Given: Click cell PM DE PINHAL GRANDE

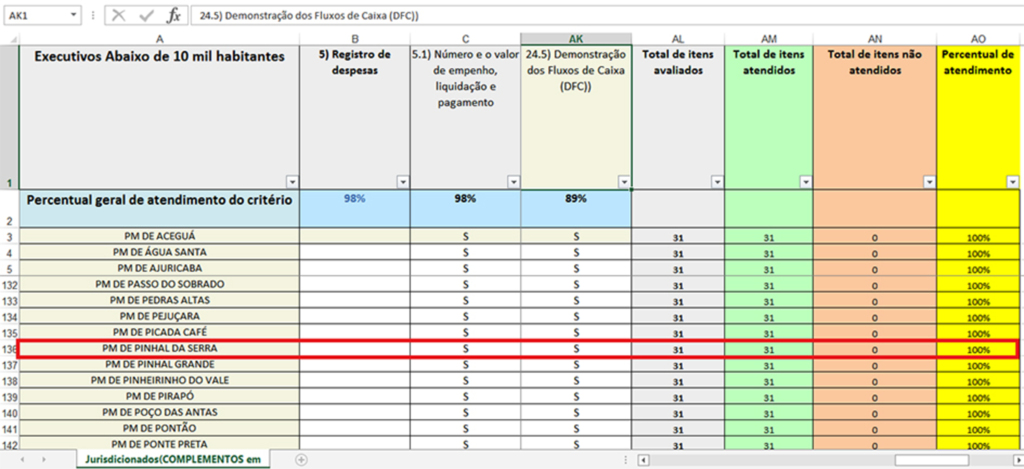Looking at the screenshot, I should pyautogui.click(x=159, y=364).
